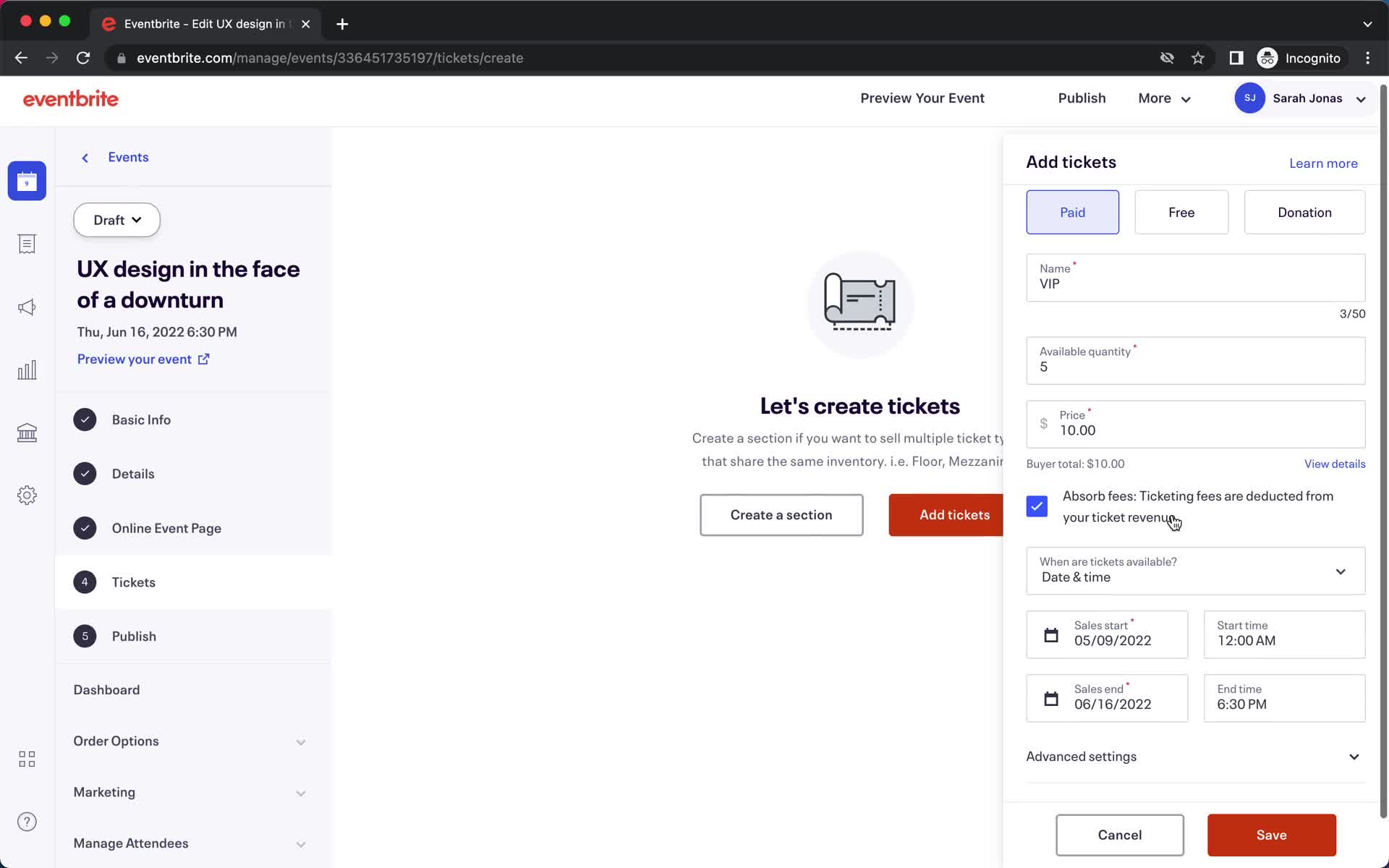
Task: Click the End time field
Action: point(1284,699)
